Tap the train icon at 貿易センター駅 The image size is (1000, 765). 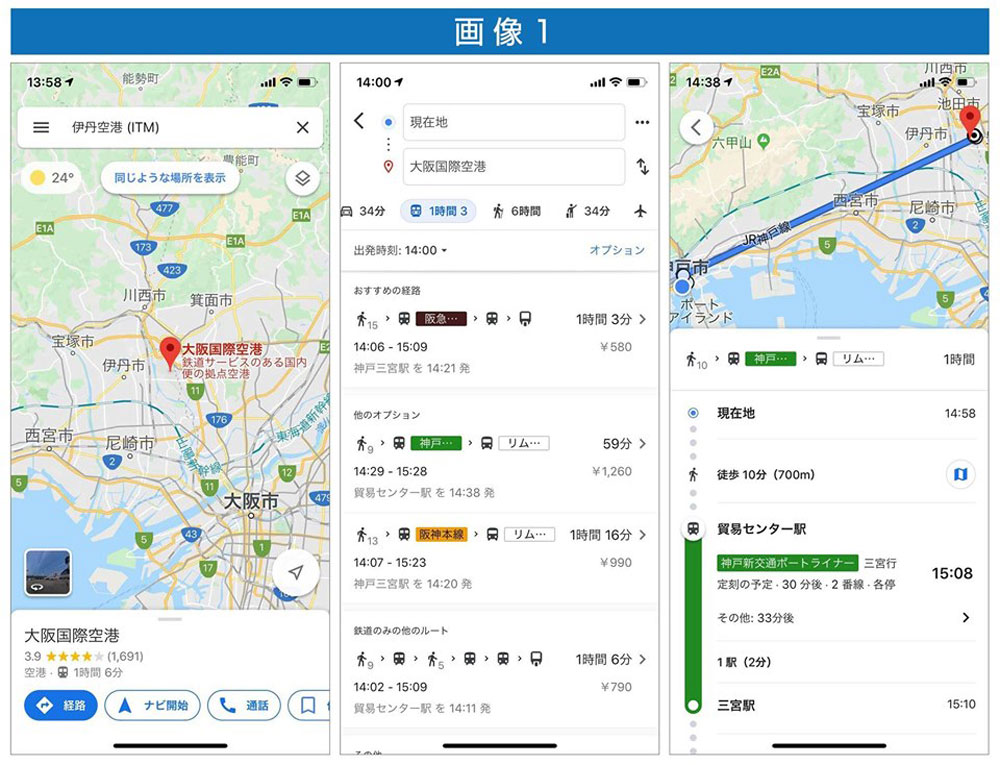click(x=693, y=528)
